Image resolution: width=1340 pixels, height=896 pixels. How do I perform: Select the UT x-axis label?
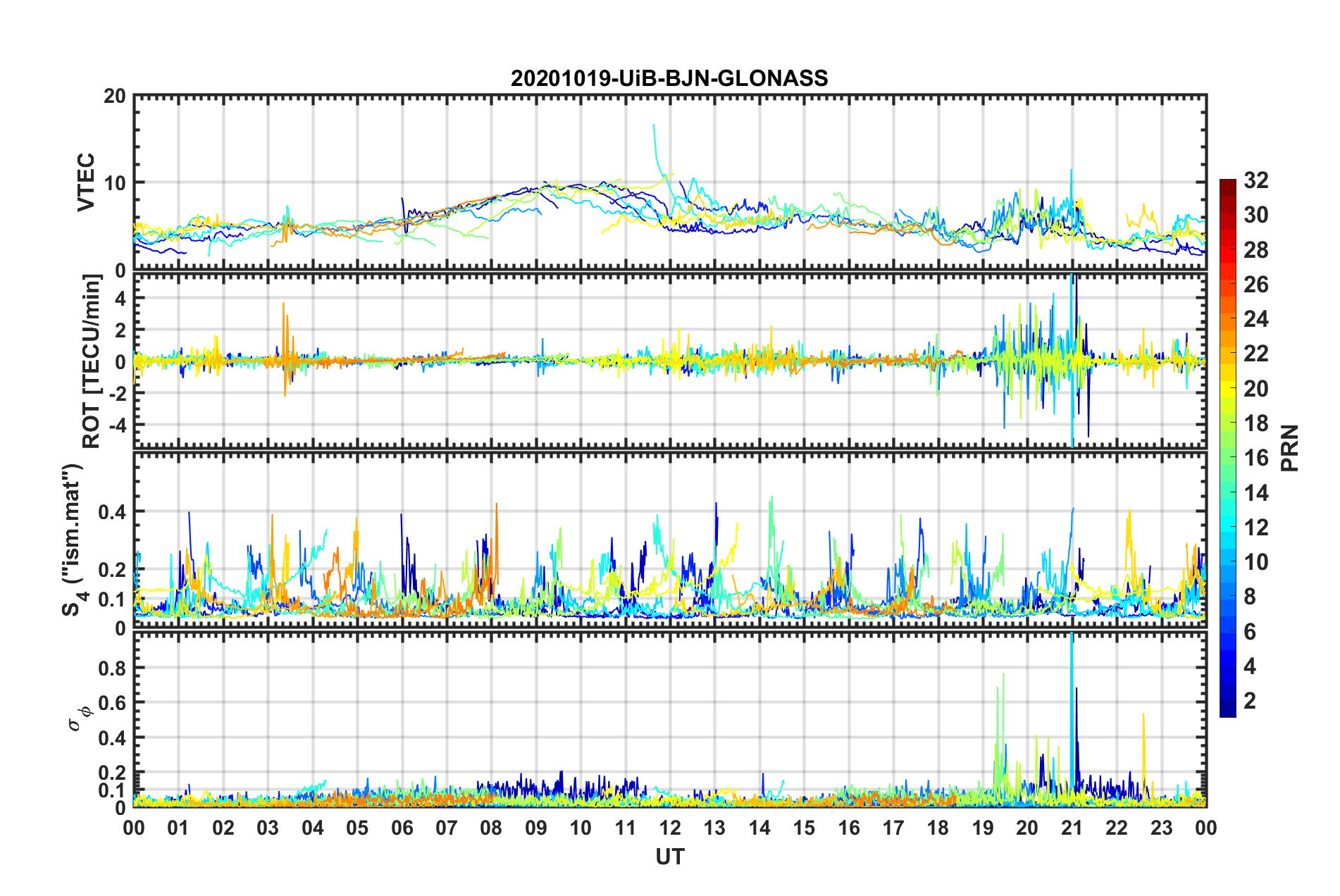tap(670, 857)
